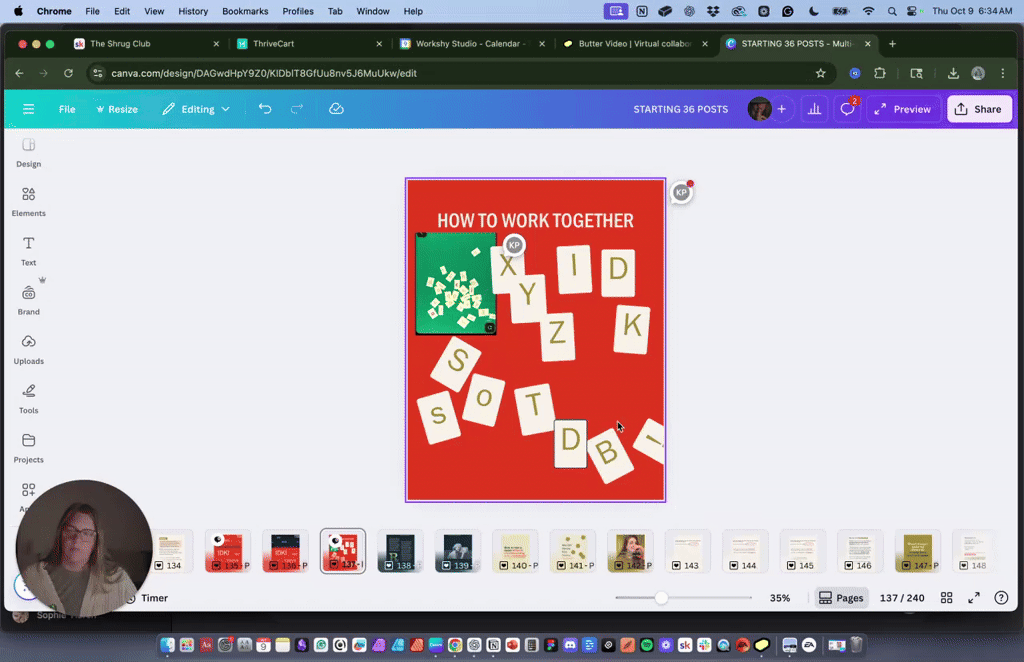
Task: Open the Profiles menu in menu bar
Action: [x=298, y=11]
